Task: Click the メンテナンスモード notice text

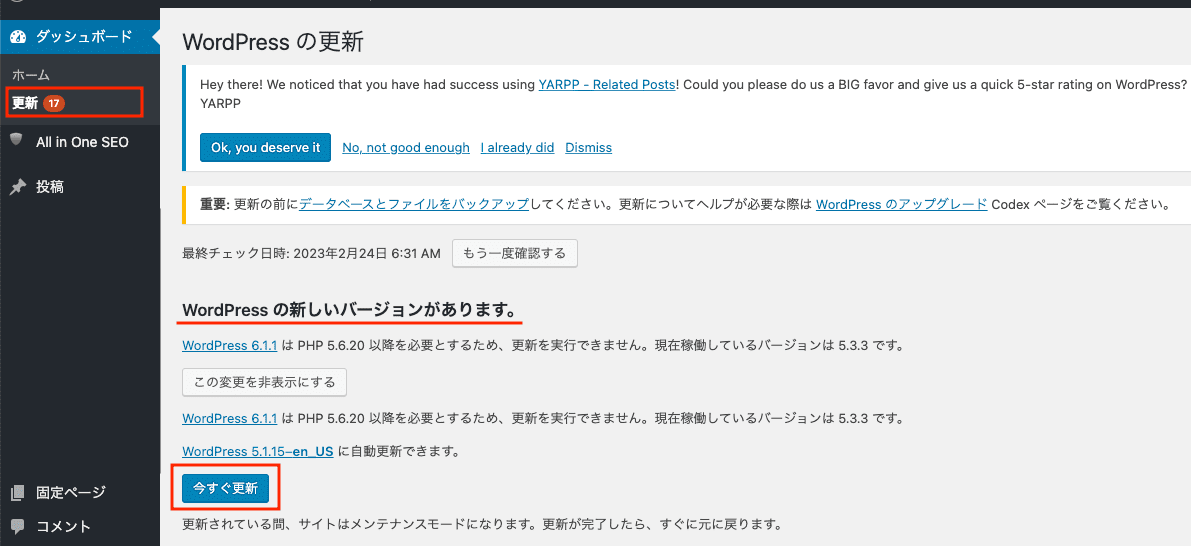Action: click(482, 525)
